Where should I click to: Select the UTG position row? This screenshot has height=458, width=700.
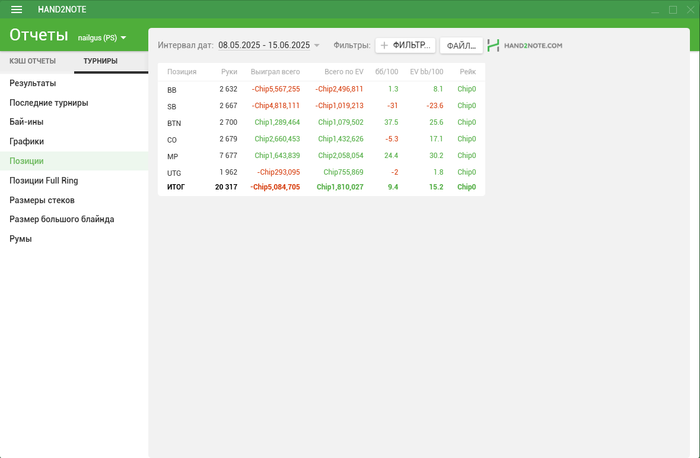321,172
